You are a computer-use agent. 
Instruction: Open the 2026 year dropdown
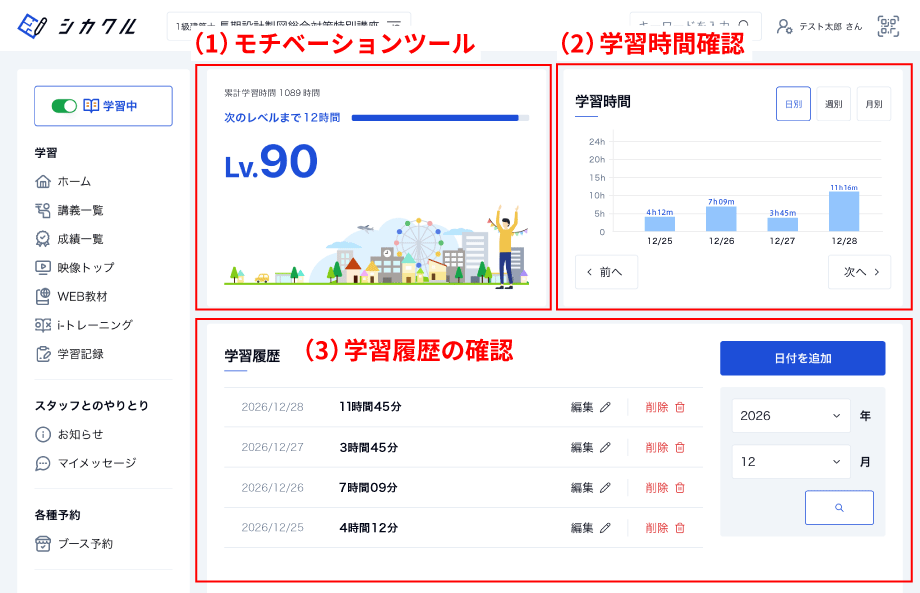[790, 415]
